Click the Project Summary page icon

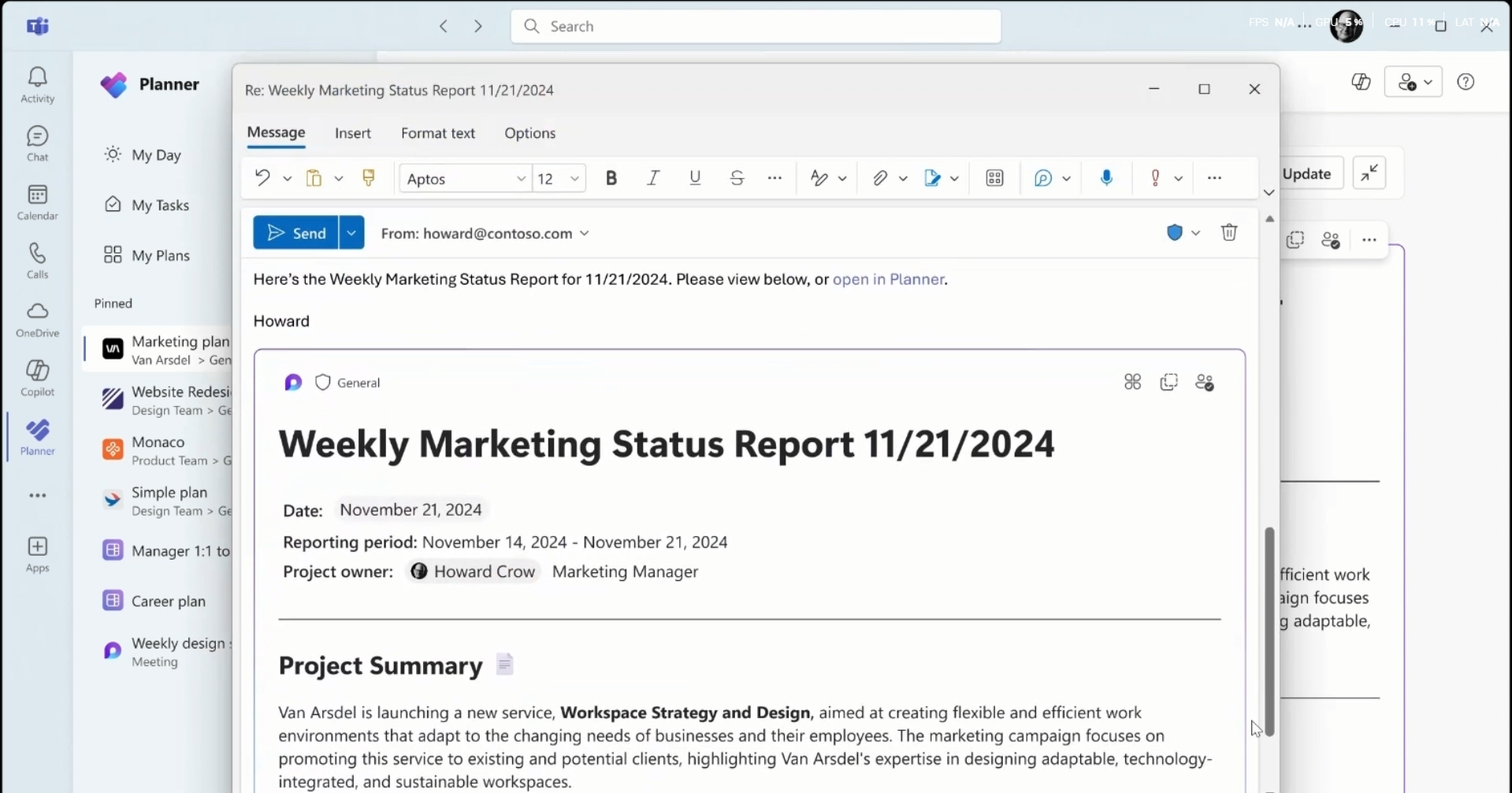(505, 665)
